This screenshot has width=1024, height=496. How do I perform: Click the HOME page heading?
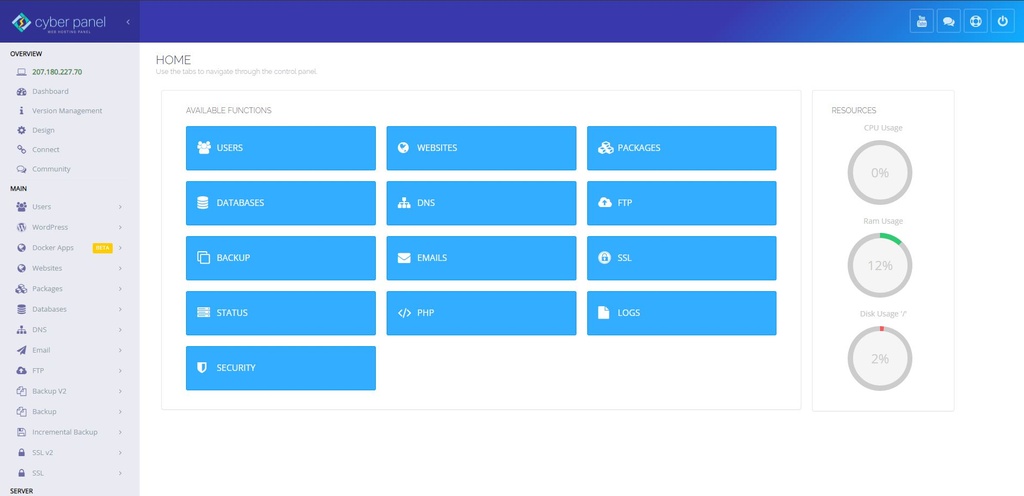[173, 60]
